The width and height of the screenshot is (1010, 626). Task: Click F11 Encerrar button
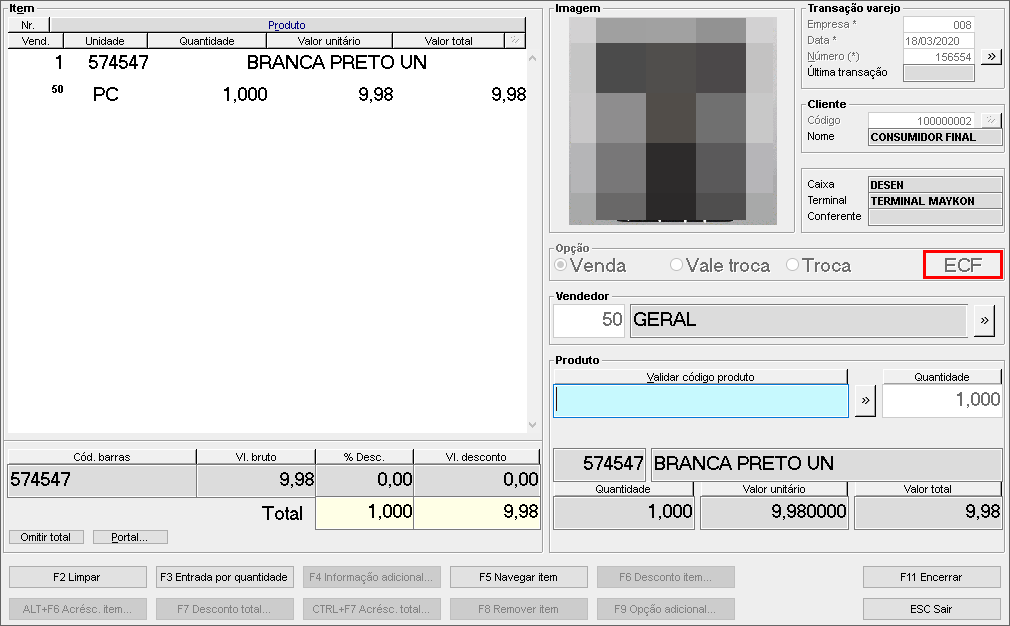click(x=931, y=577)
